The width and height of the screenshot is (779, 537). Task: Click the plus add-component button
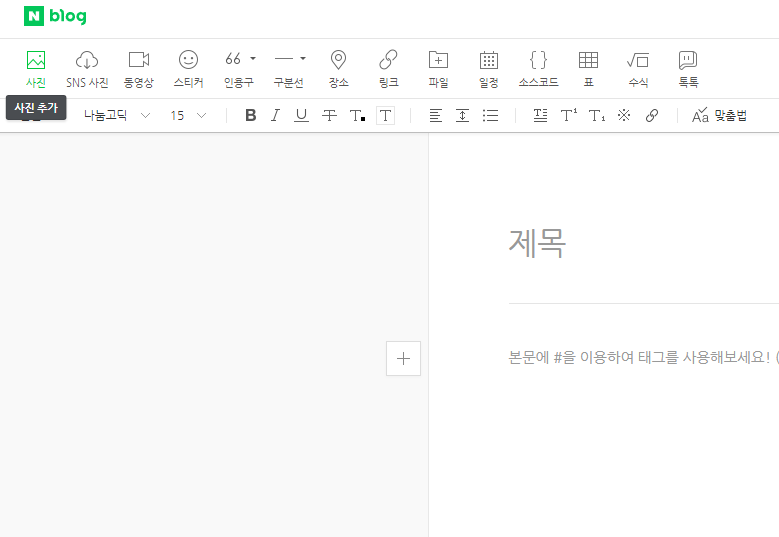coord(403,358)
